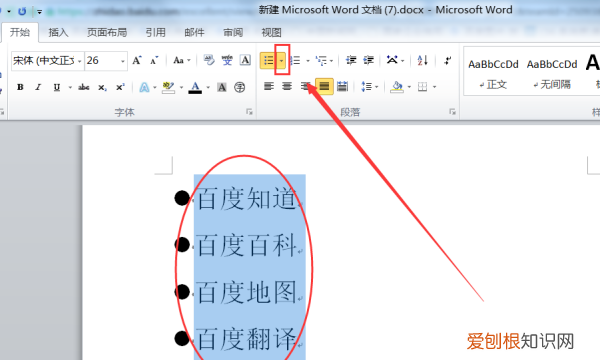Open the 引用 tab

pyautogui.click(x=155, y=33)
